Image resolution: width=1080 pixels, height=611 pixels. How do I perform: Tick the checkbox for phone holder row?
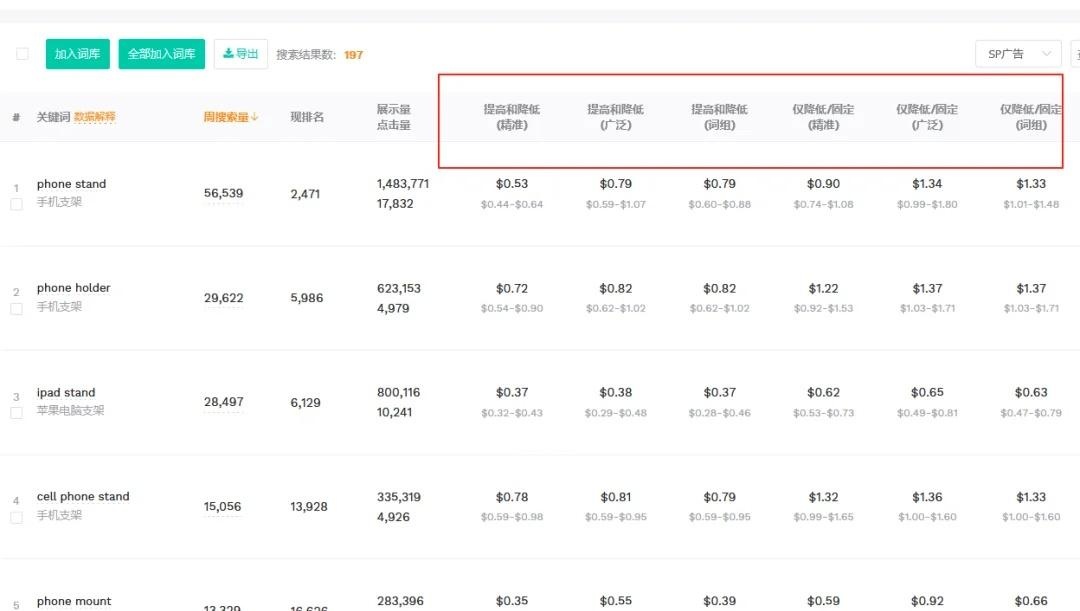17,309
